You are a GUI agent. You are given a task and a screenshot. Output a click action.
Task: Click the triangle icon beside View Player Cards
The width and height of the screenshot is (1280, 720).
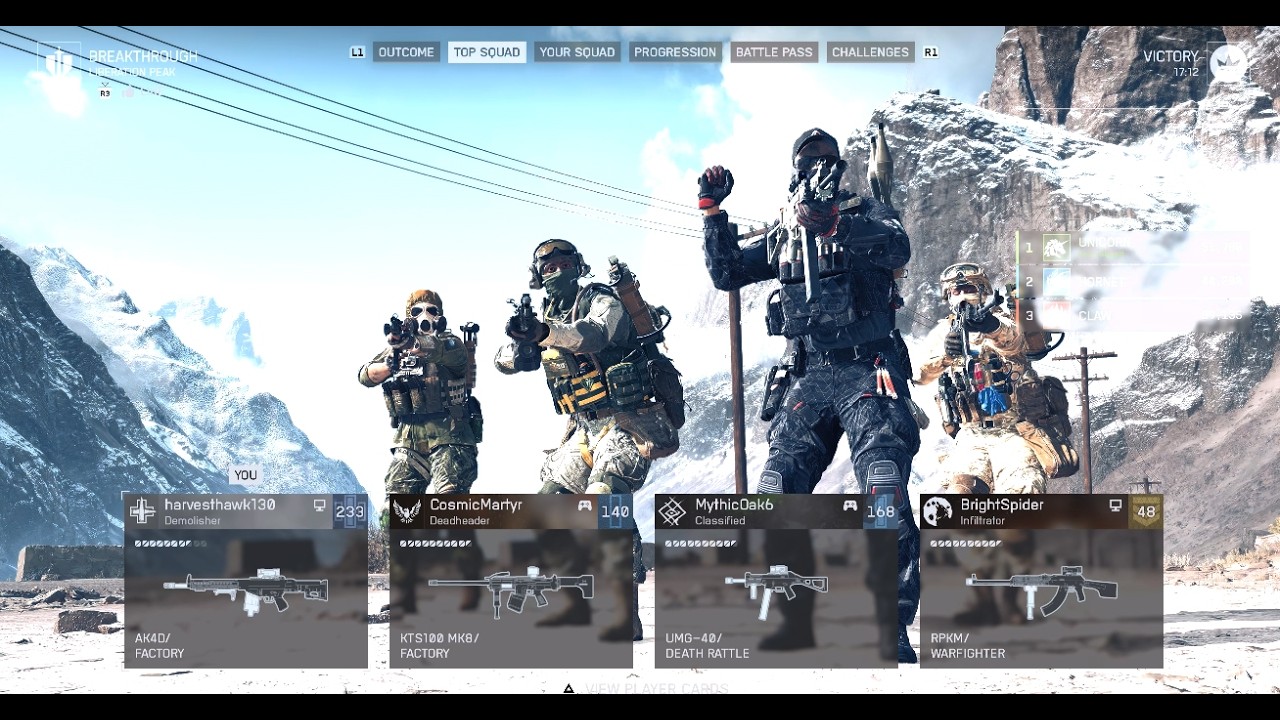(x=568, y=688)
